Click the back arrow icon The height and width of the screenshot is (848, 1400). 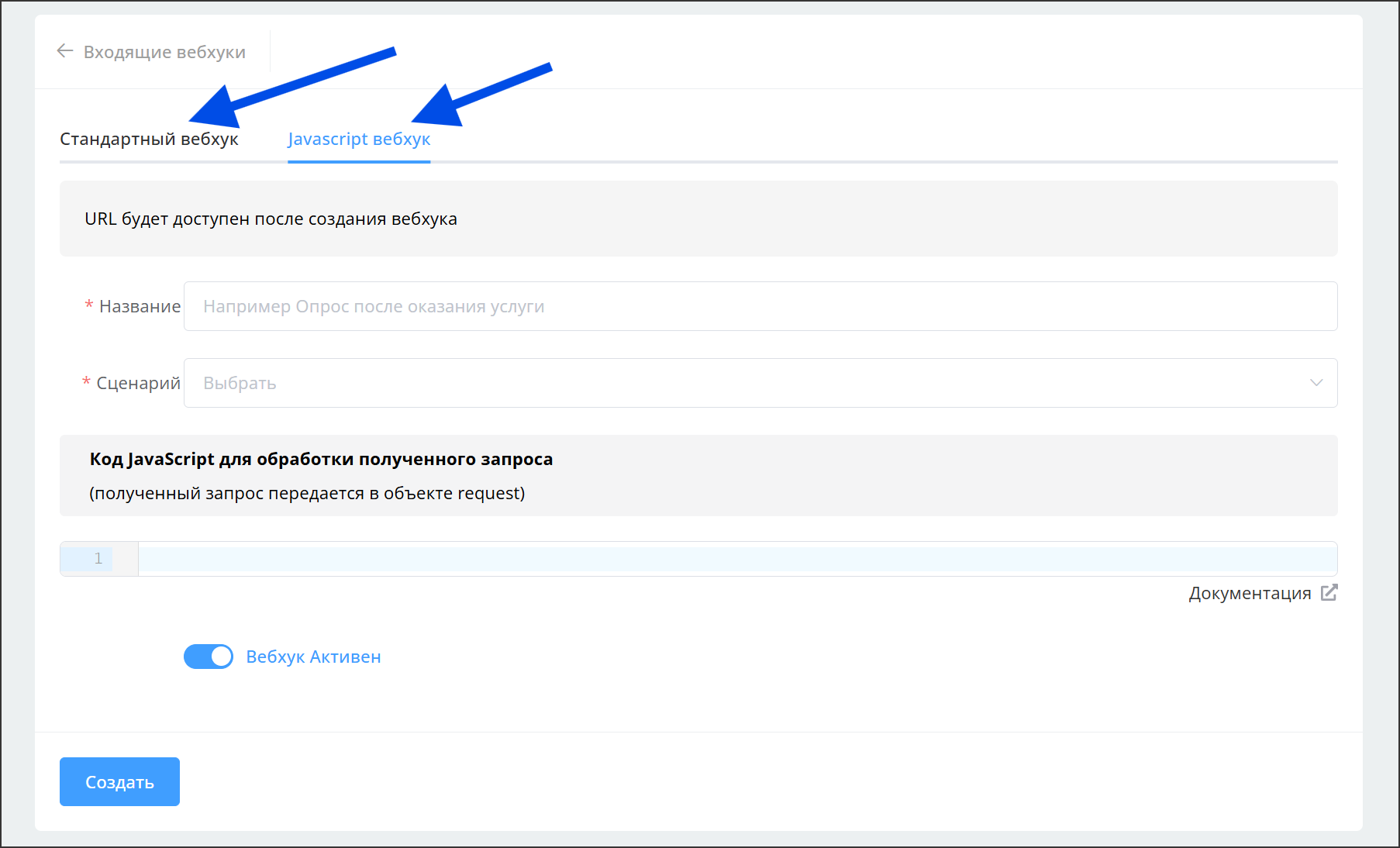(x=65, y=51)
